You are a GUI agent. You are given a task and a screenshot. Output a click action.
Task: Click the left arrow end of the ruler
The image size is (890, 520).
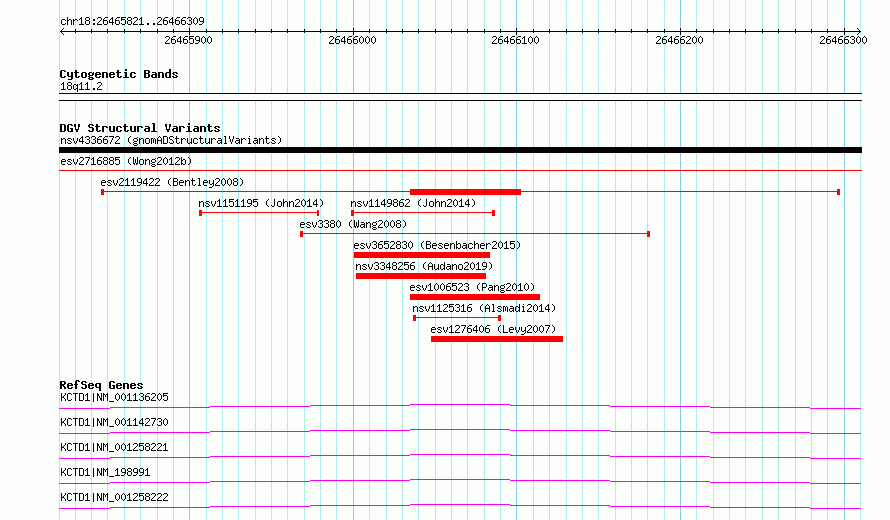pyautogui.click(x=62, y=32)
